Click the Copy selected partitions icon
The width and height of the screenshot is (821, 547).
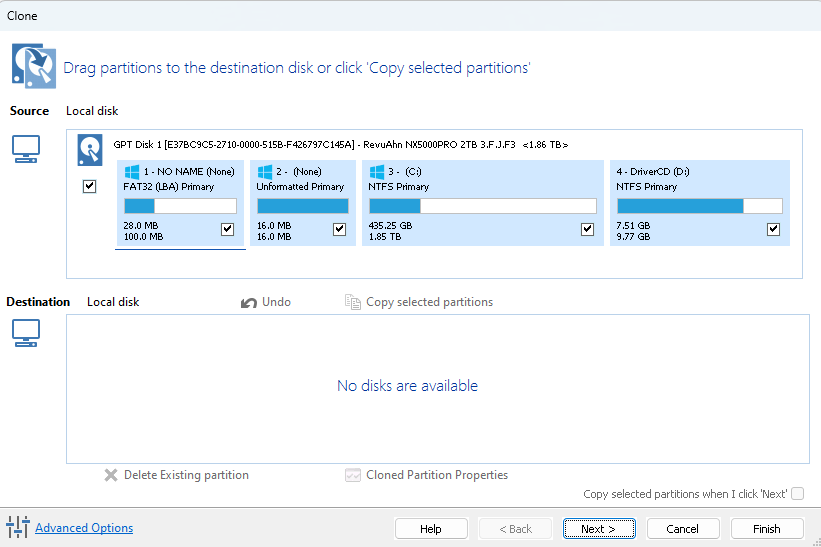pyautogui.click(x=353, y=302)
